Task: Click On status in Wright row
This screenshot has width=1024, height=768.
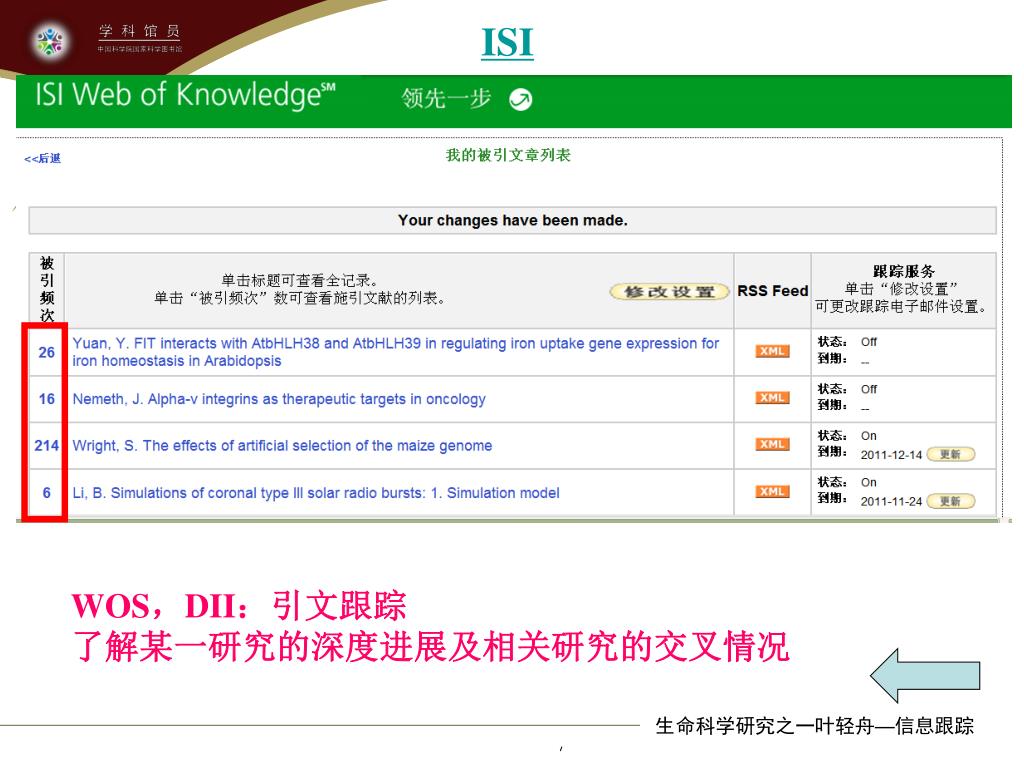Action: pyautogui.click(x=869, y=436)
